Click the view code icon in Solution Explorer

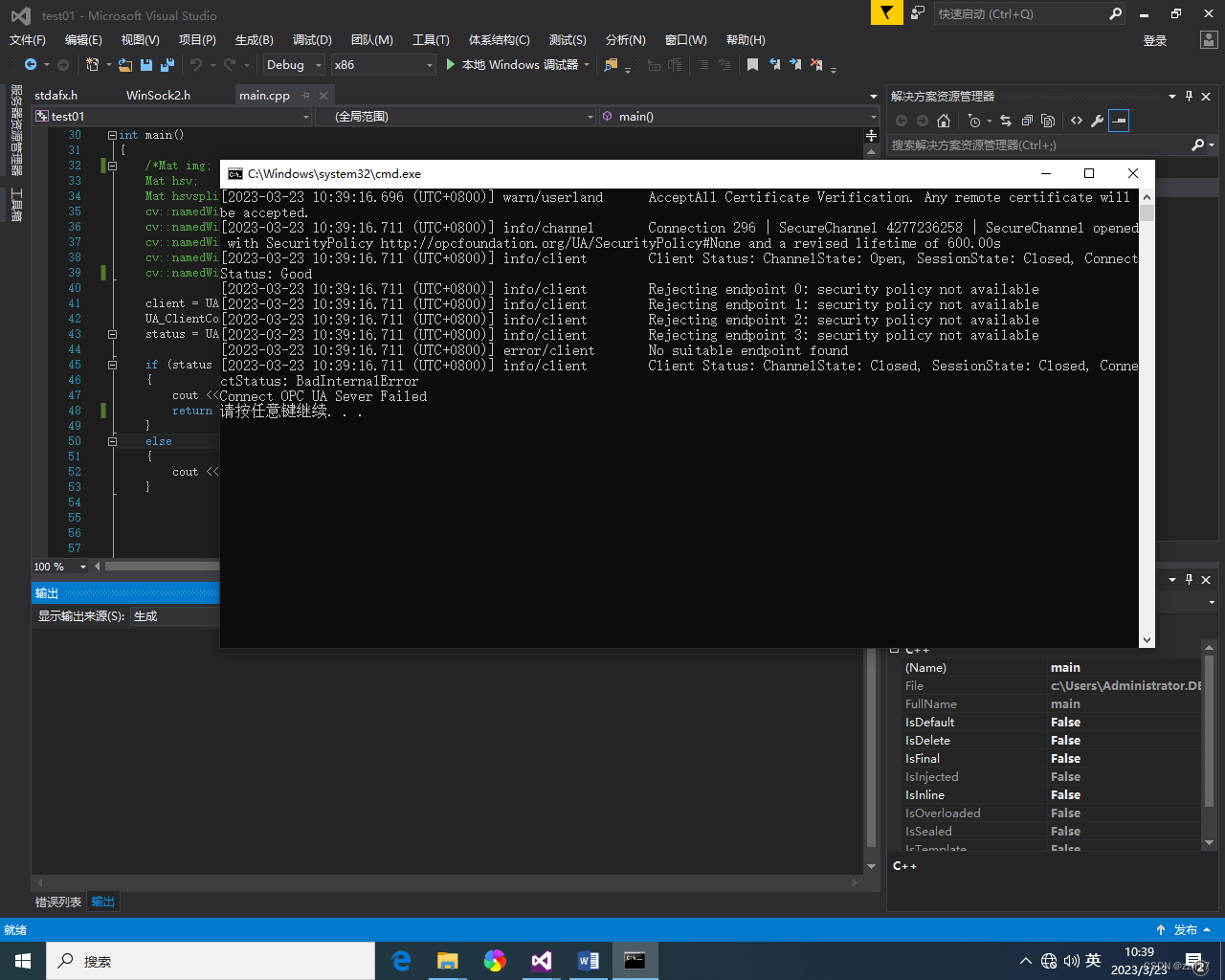1077,121
